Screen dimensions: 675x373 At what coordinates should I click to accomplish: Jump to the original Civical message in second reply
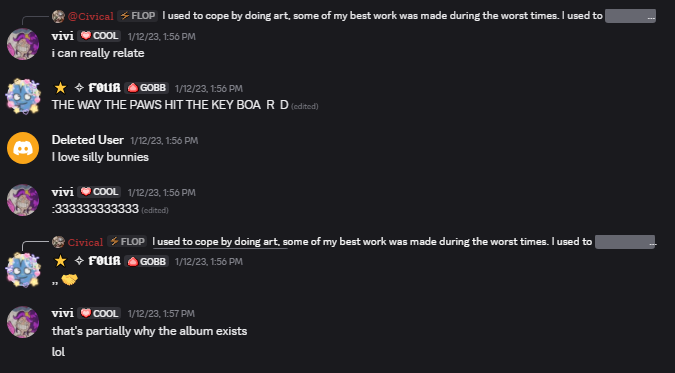pyautogui.click(x=372, y=242)
